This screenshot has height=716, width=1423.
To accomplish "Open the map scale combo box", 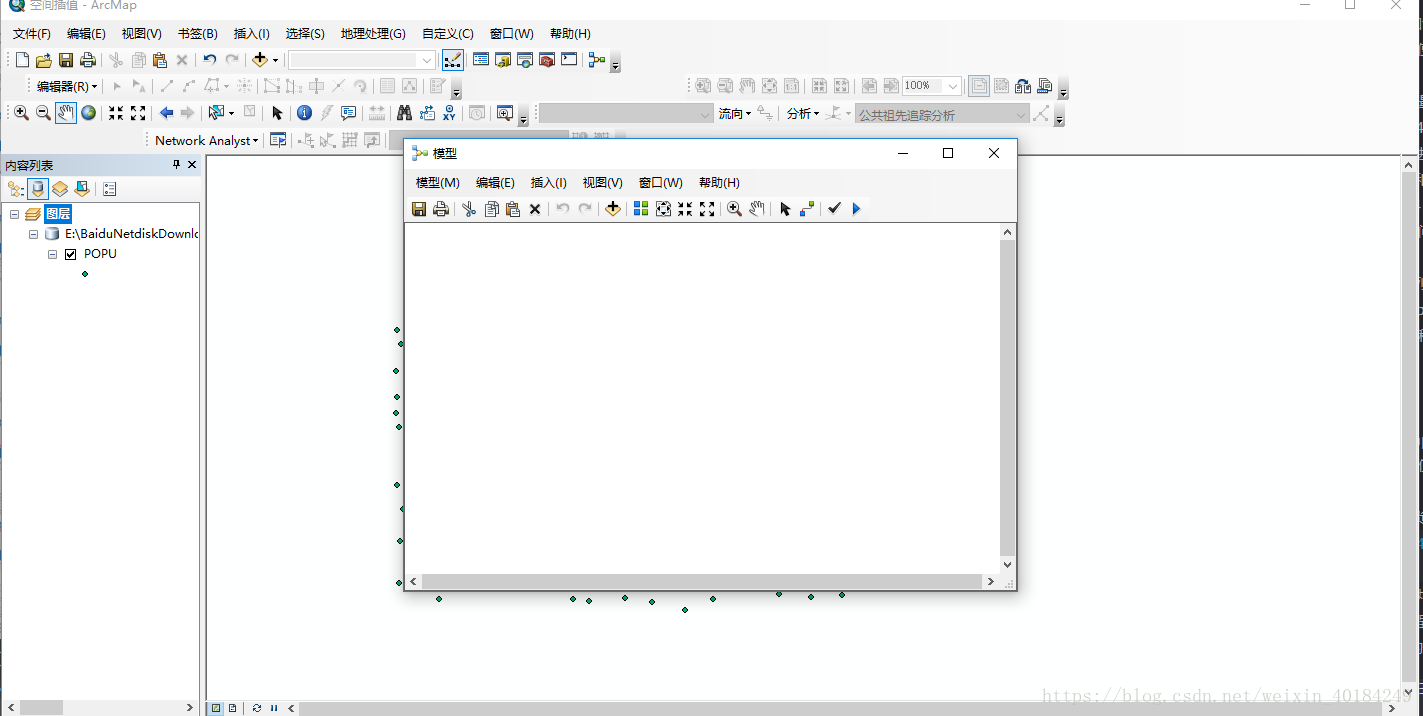I will [362, 60].
